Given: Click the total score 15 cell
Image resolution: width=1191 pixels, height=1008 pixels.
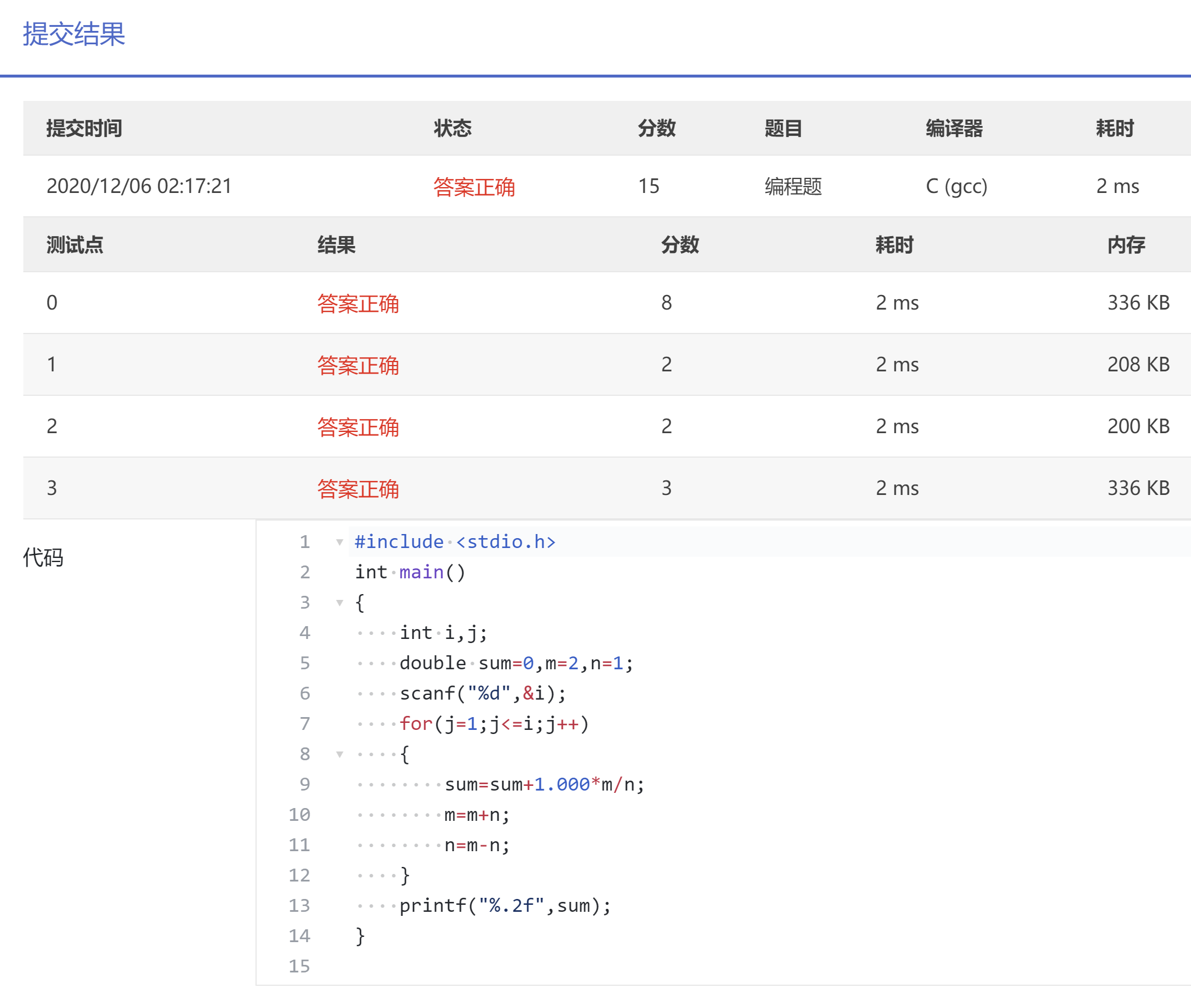Looking at the screenshot, I should pyautogui.click(x=649, y=187).
